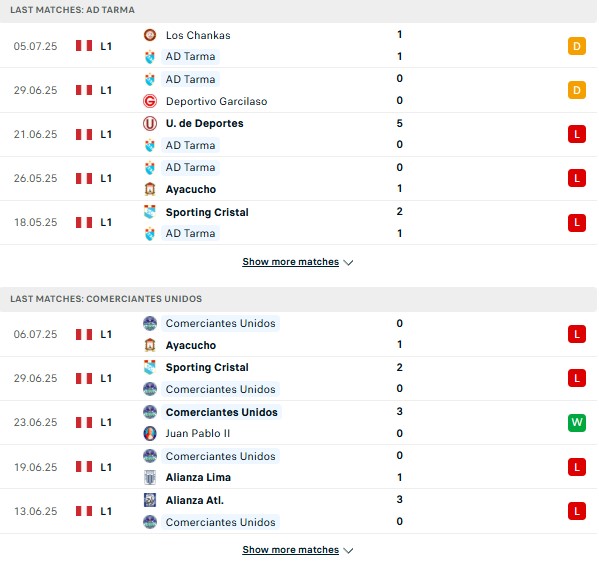Image resolution: width=599 pixels, height=567 pixels.
Task: Click the Los Chankas team crest icon
Action: 150,35
